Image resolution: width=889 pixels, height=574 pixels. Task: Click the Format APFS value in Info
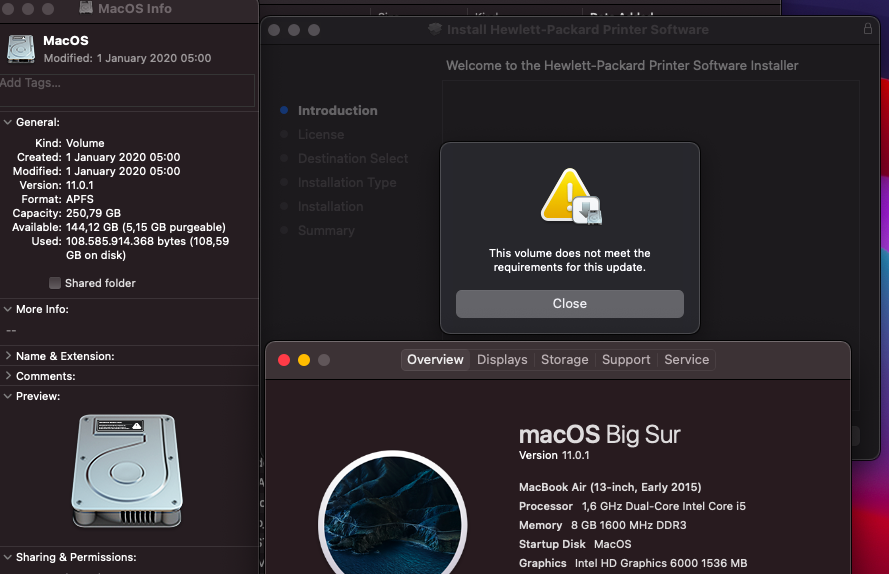click(79, 199)
